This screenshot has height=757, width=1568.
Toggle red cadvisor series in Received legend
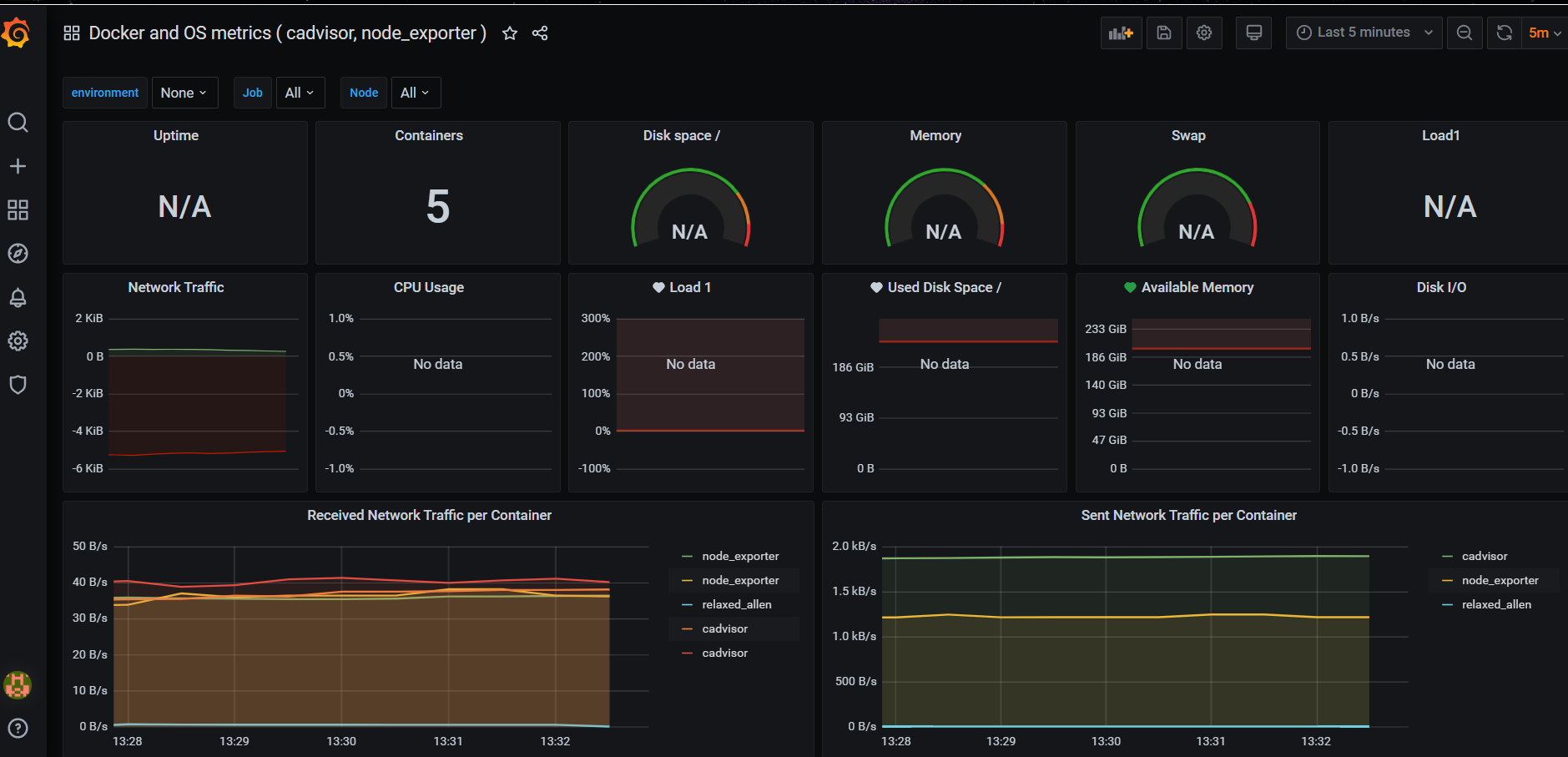pos(724,653)
